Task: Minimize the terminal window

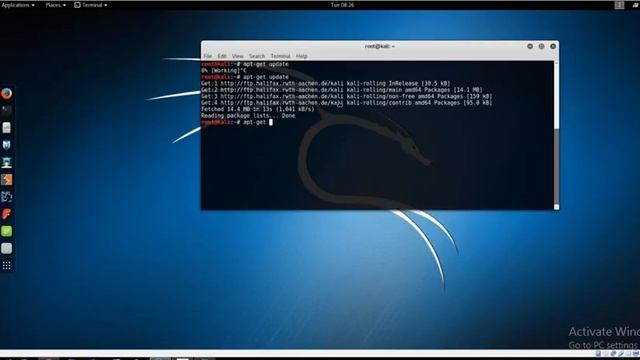Action: tap(530, 47)
